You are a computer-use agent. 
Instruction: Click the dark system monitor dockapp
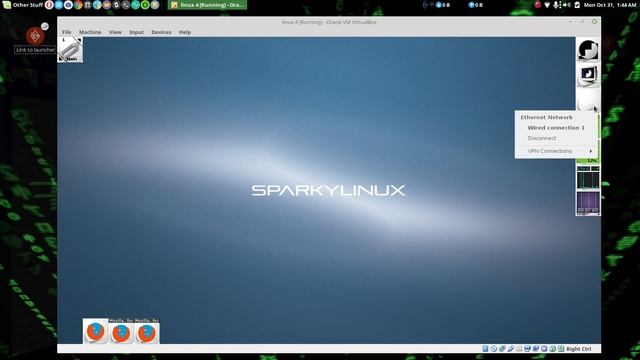588,178
